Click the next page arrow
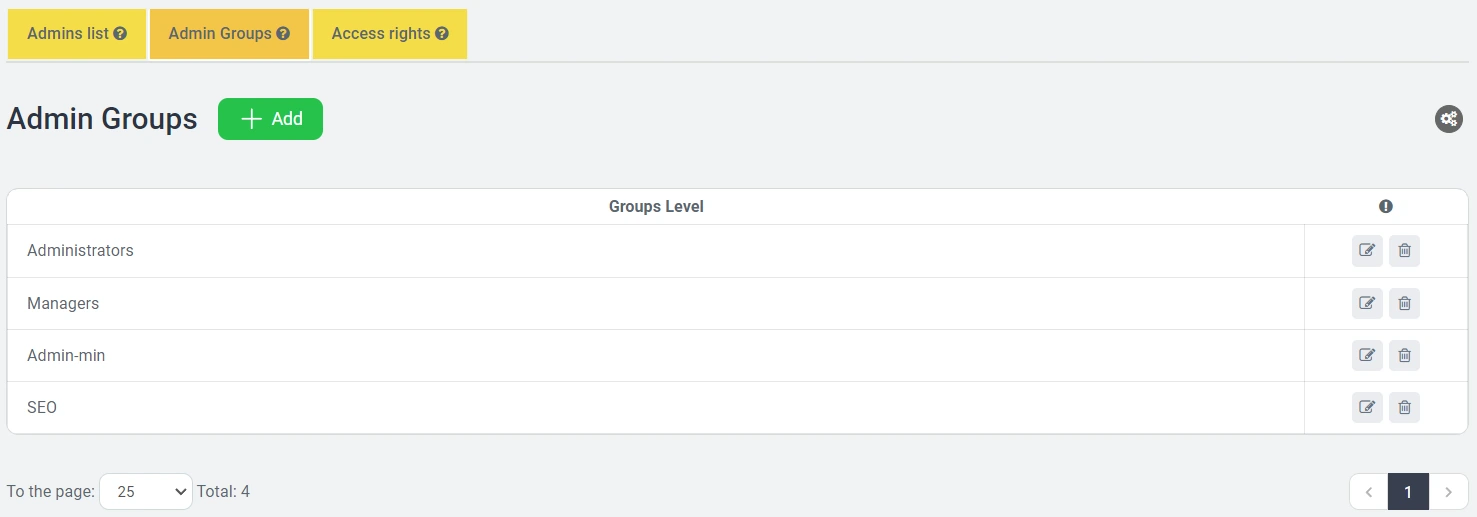This screenshot has width=1477, height=517. [x=1448, y=492]
